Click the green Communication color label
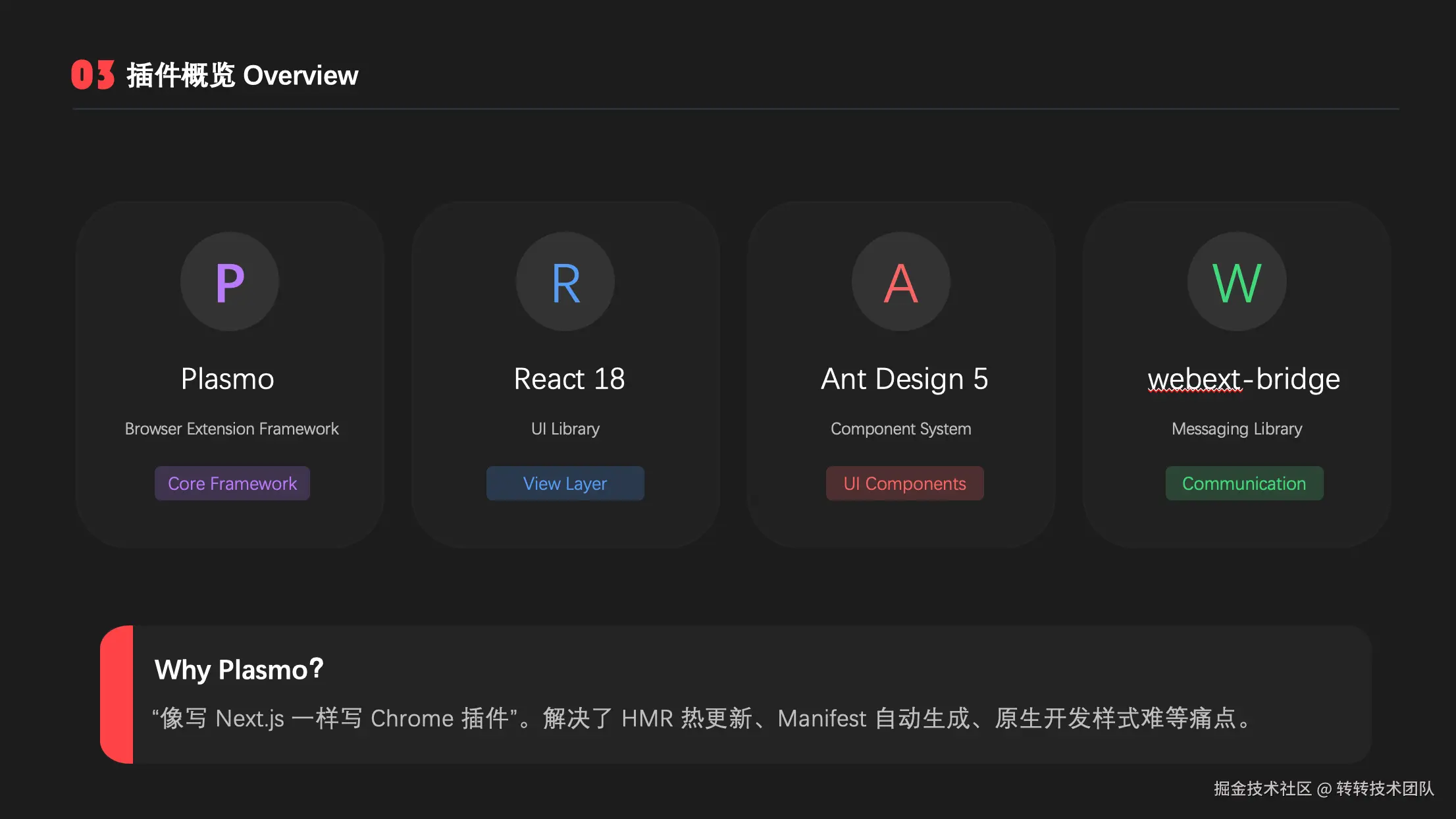 (x=1243, y=483)
